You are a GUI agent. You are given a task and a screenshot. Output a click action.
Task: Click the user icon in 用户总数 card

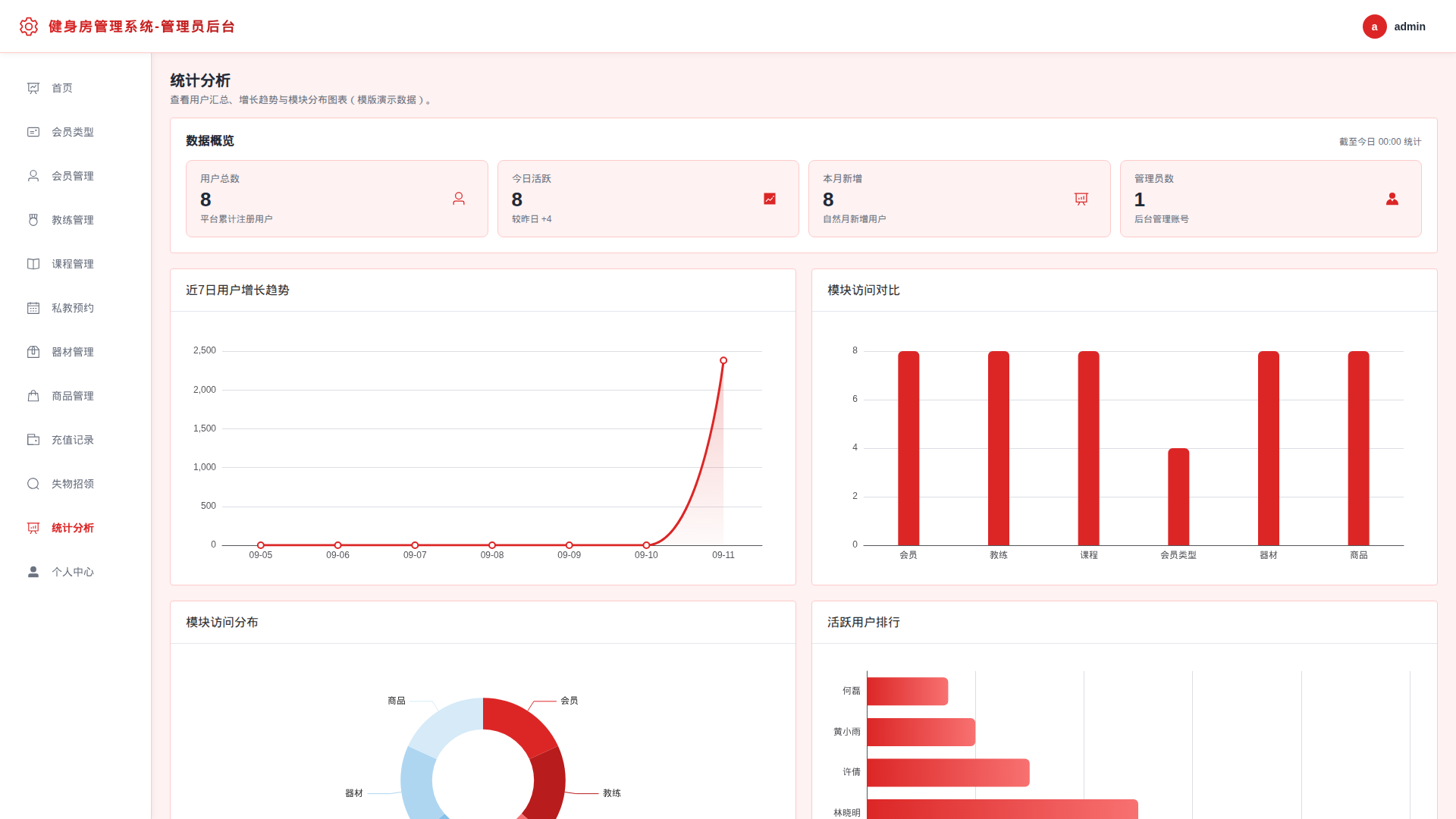[459, 199]
